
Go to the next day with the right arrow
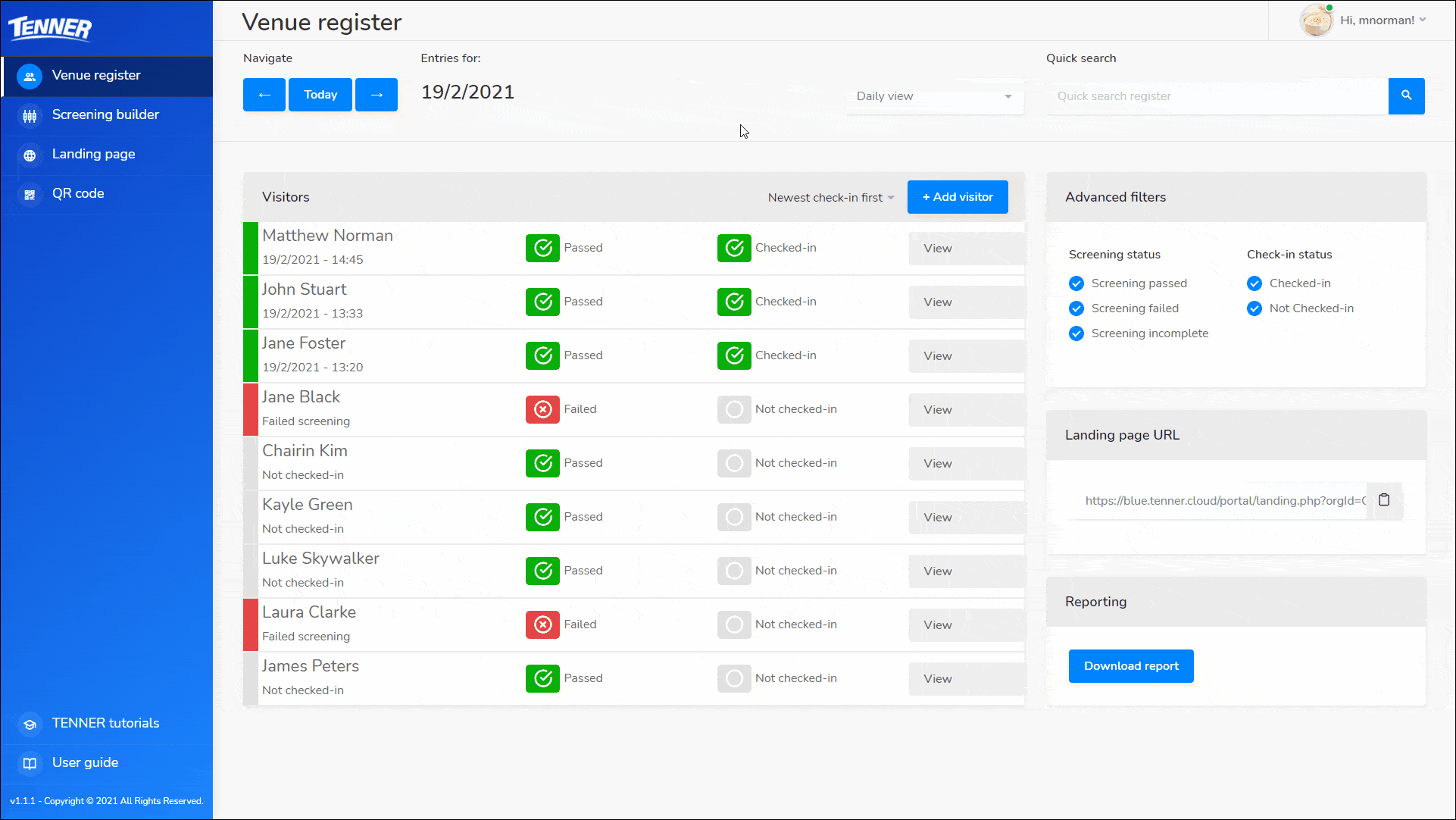pyautogui.click(x=376, y=95)
